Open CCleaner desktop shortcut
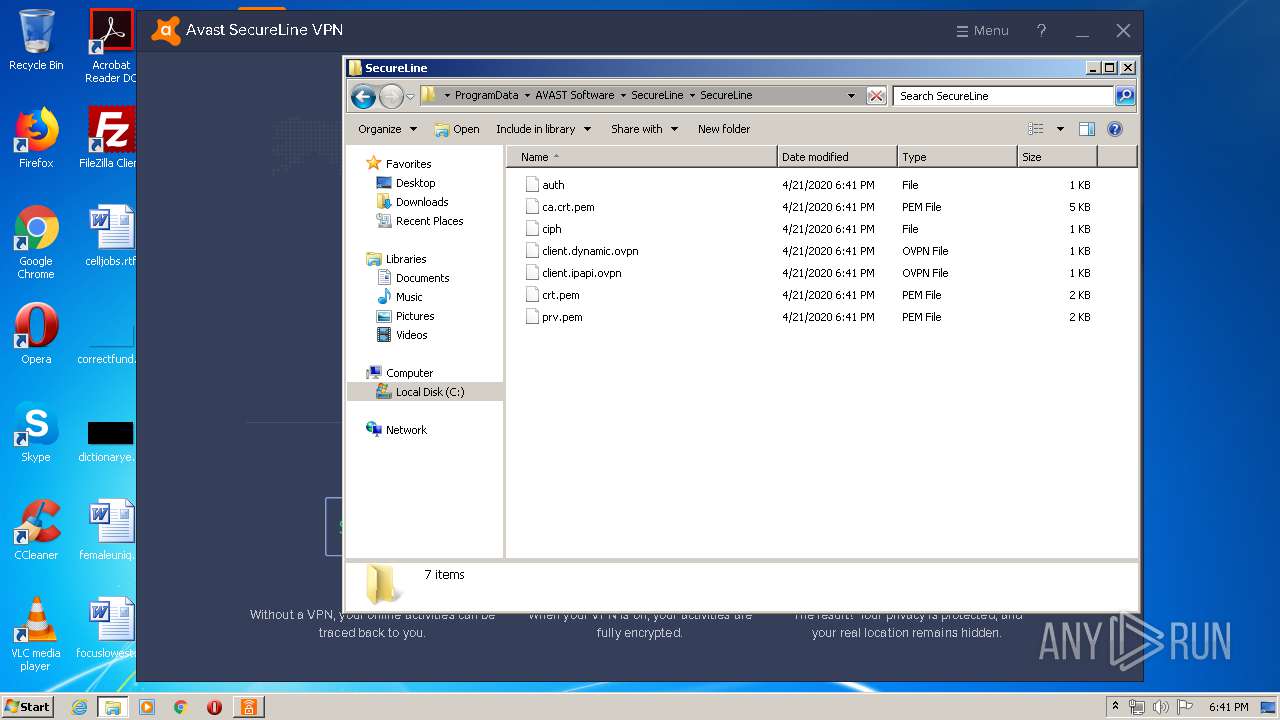The image size is (1280, 720). pos(36,530)
